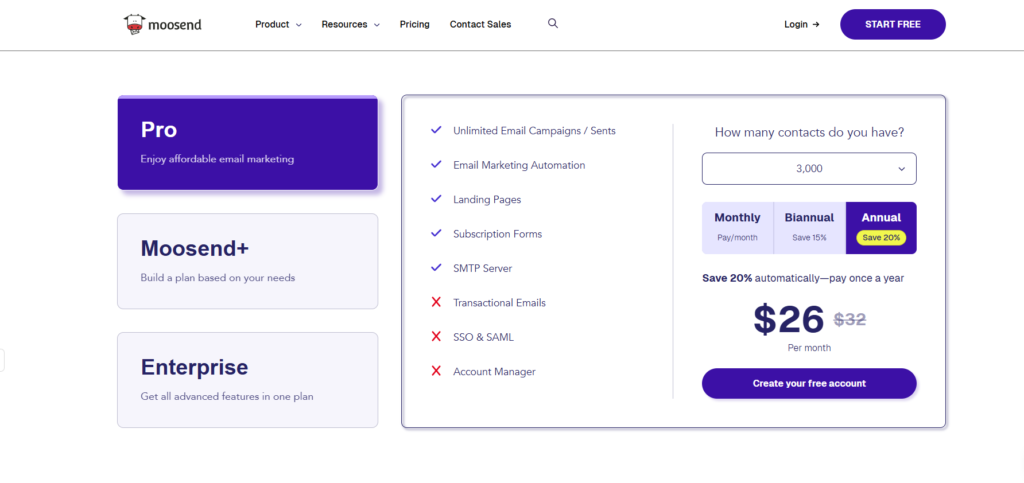Select the Enterprise plan card

(x=248, y=380)
